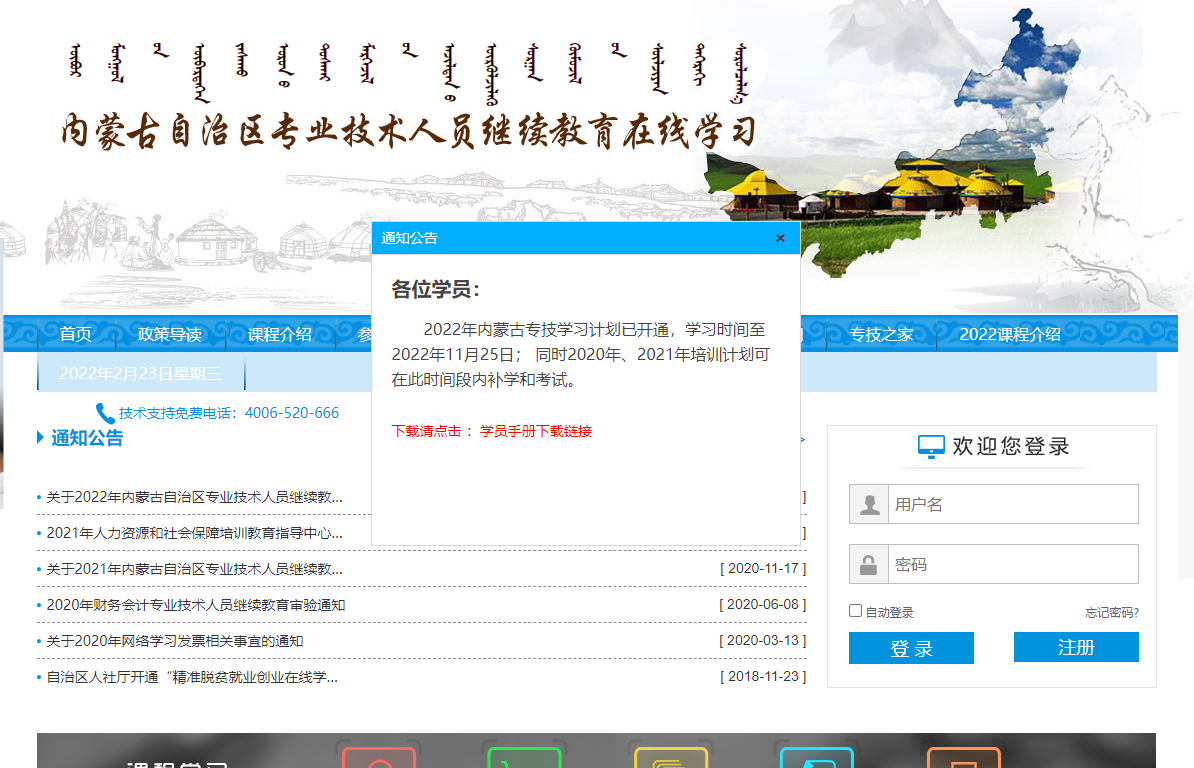Screen dimensions: 1194x768
Task: Click the monitor icon next to 欢迎您登录
Action: [x=931, y=447]
